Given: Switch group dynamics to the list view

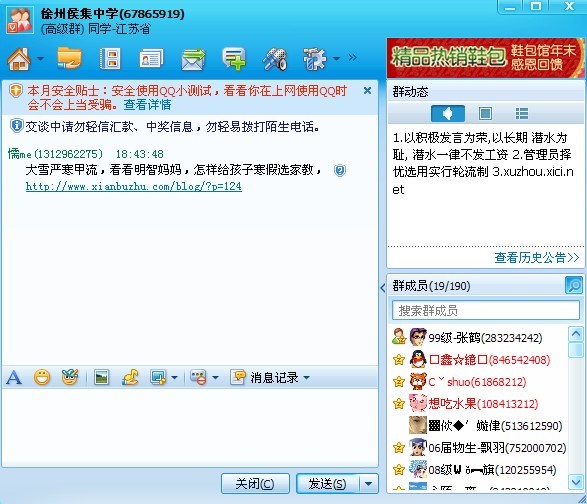Looking at the screenshot, I should [521, 113].
